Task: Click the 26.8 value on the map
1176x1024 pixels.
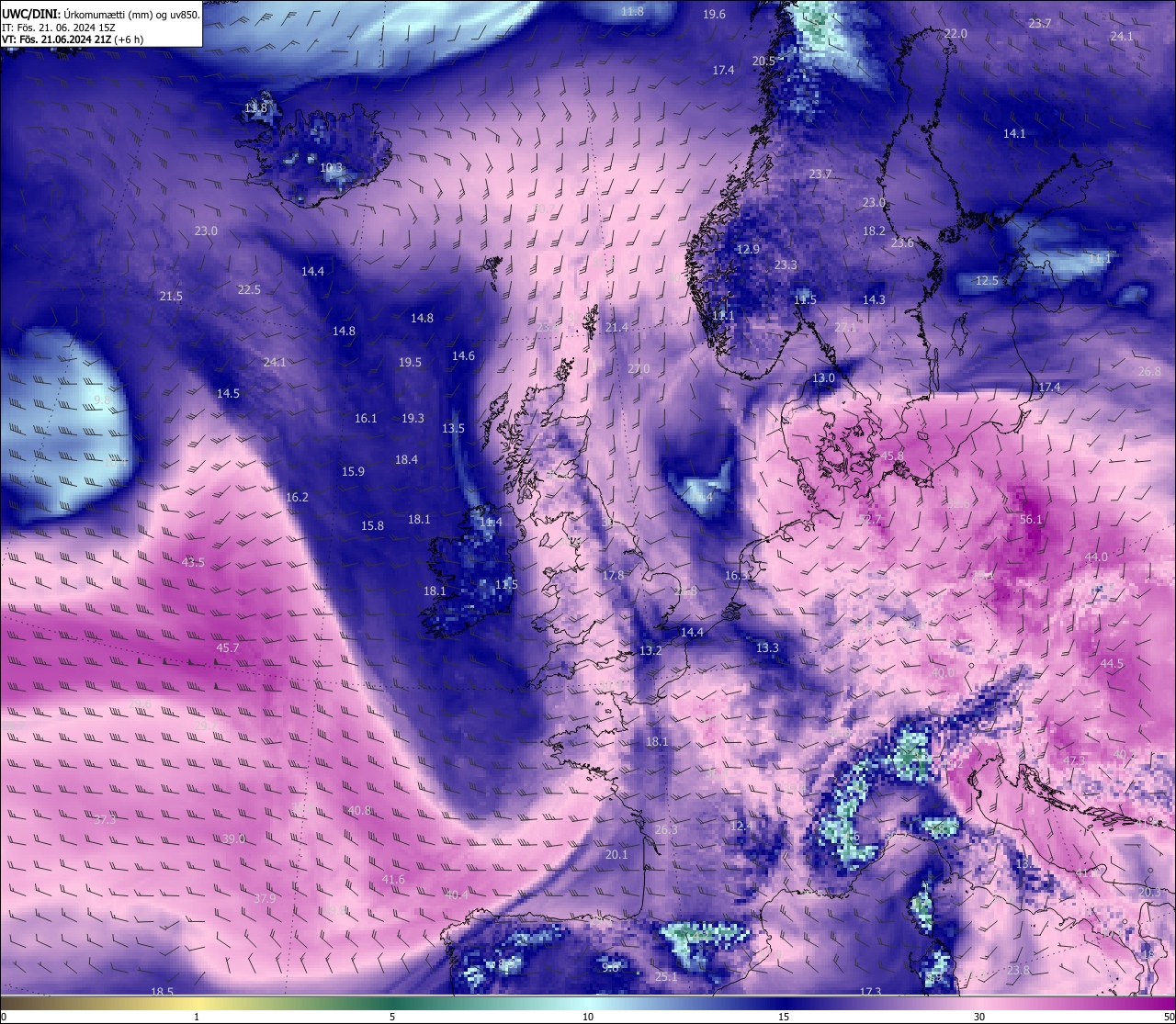Action: [x=1149, y=372]
